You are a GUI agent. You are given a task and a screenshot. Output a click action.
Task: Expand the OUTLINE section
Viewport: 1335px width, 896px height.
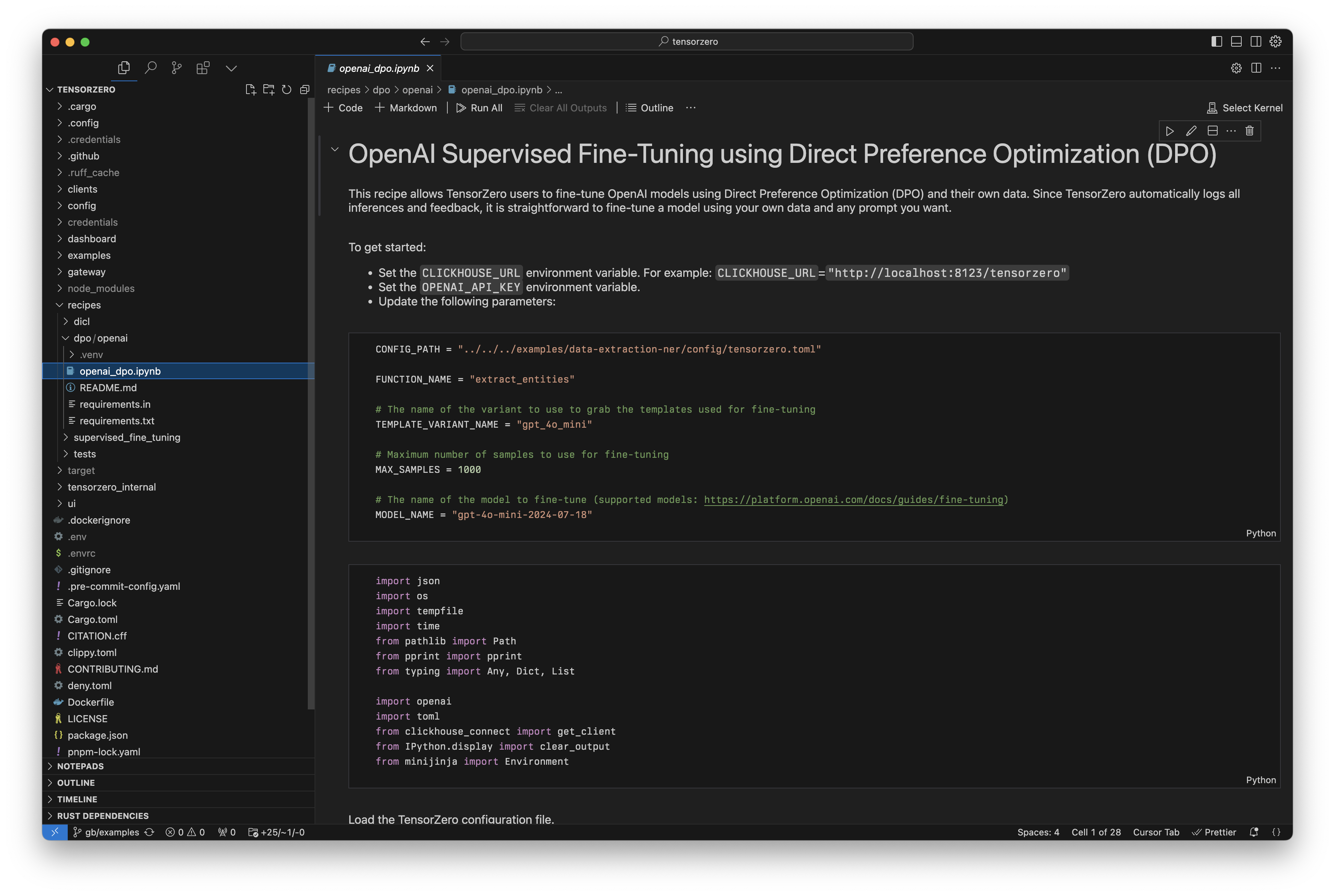click(x=76, y=782)
